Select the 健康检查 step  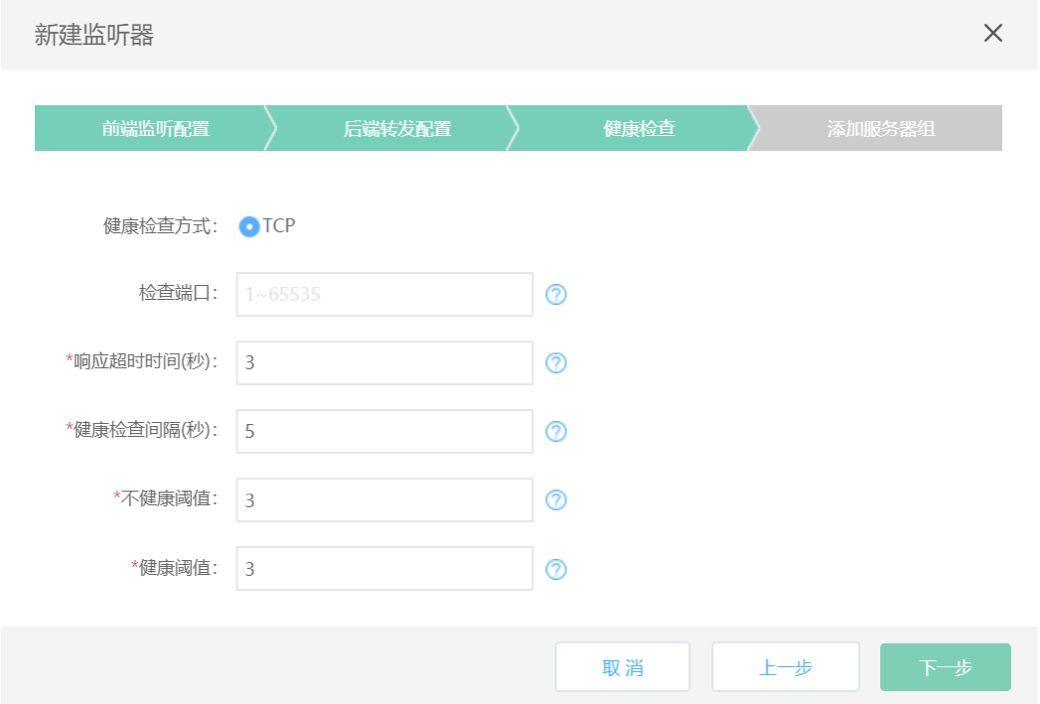click(x=639, y=128)
